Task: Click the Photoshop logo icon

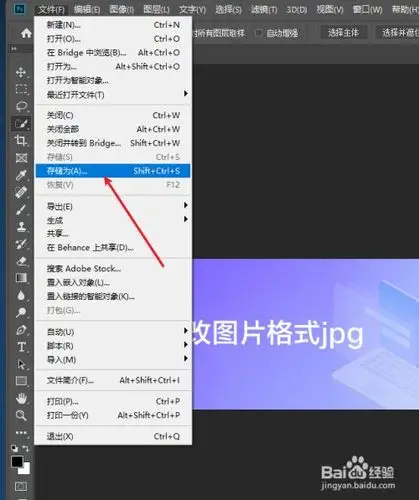Action: (x=19, y=9)
